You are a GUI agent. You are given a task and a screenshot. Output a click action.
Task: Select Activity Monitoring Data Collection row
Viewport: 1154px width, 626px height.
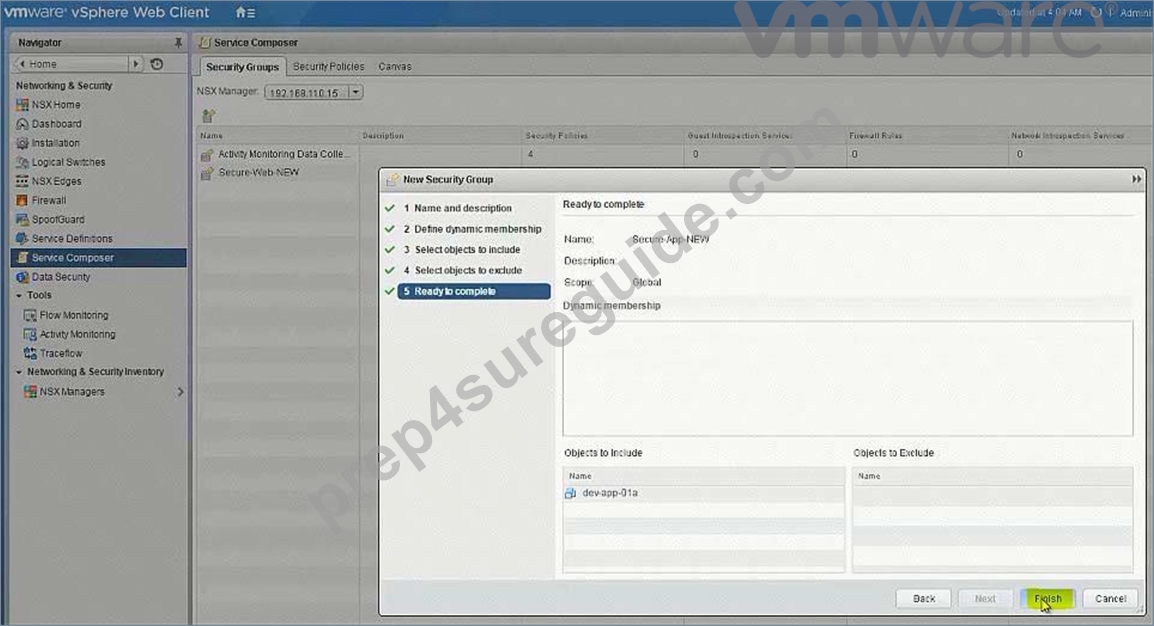coord(283,154)
